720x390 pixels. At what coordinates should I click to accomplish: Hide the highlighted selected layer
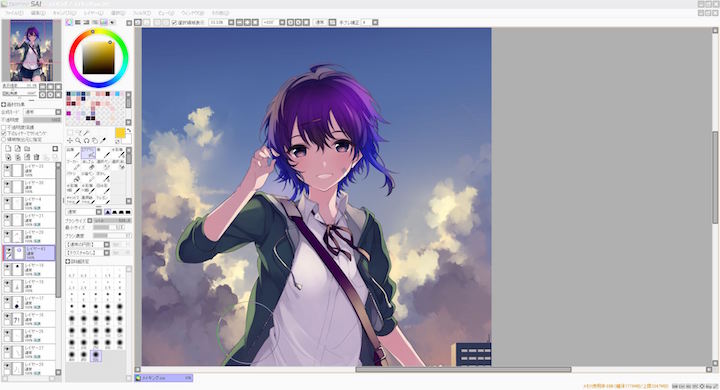coord(9,249)
